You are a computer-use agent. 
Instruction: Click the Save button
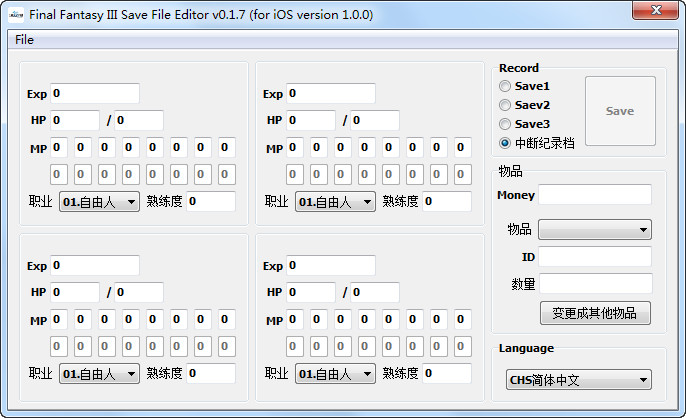click(x=620, y=111)
